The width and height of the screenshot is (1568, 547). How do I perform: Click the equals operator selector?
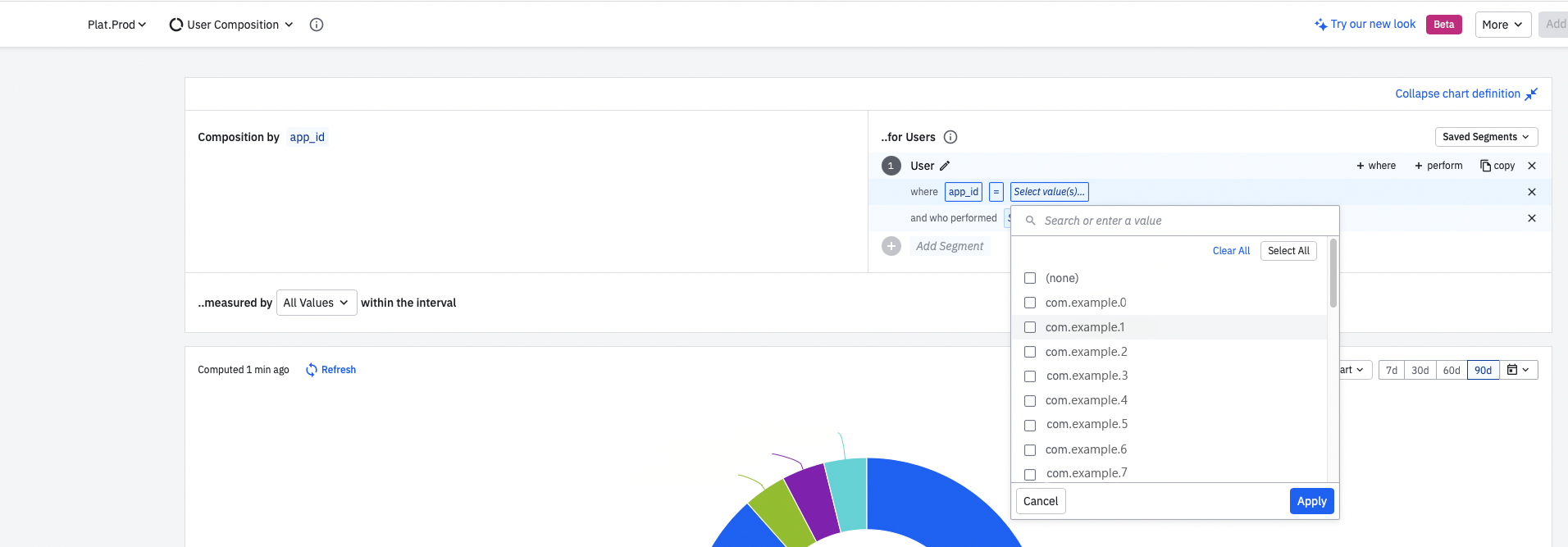point(996,192)
